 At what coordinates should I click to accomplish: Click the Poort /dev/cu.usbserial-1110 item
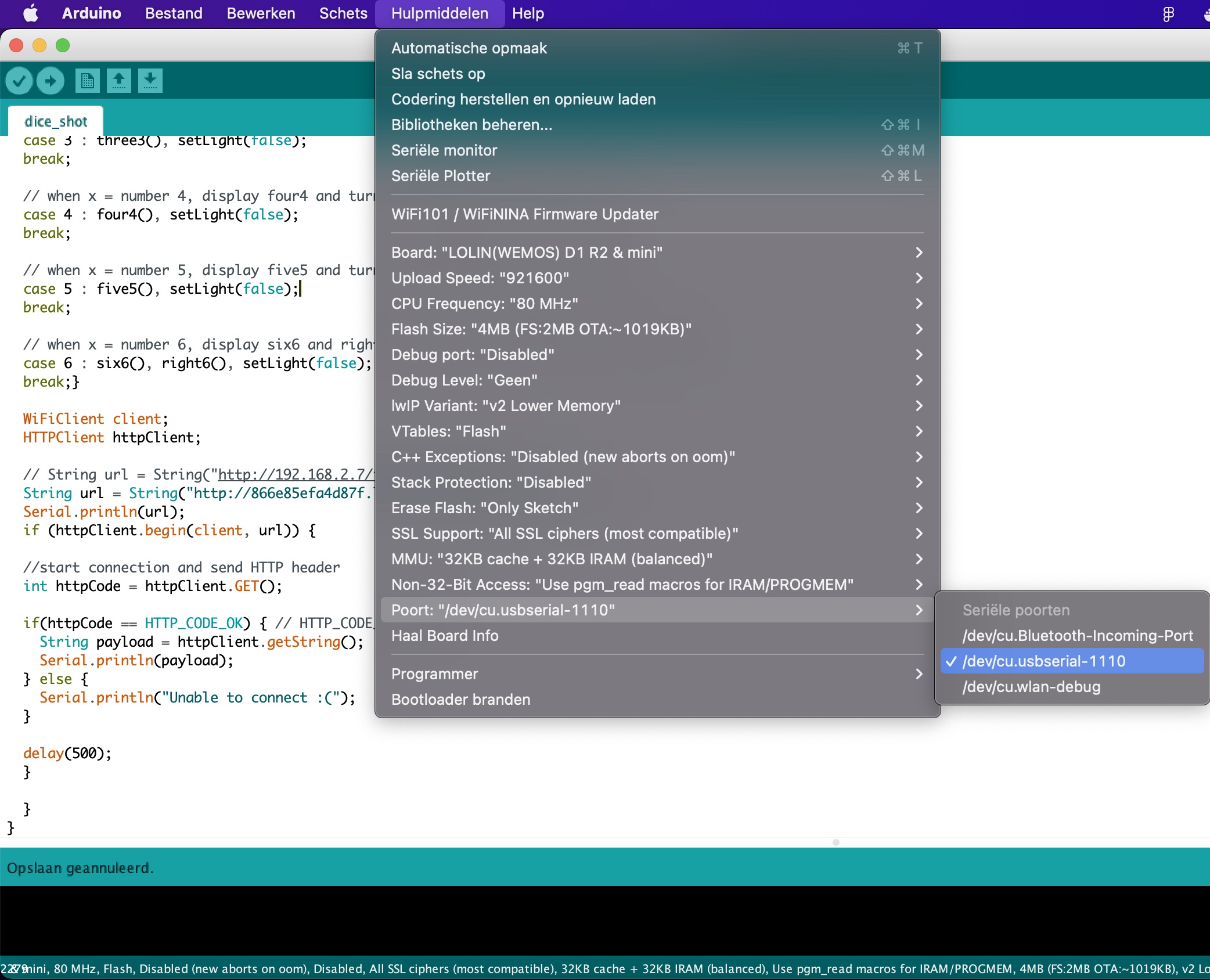point(657,610)
